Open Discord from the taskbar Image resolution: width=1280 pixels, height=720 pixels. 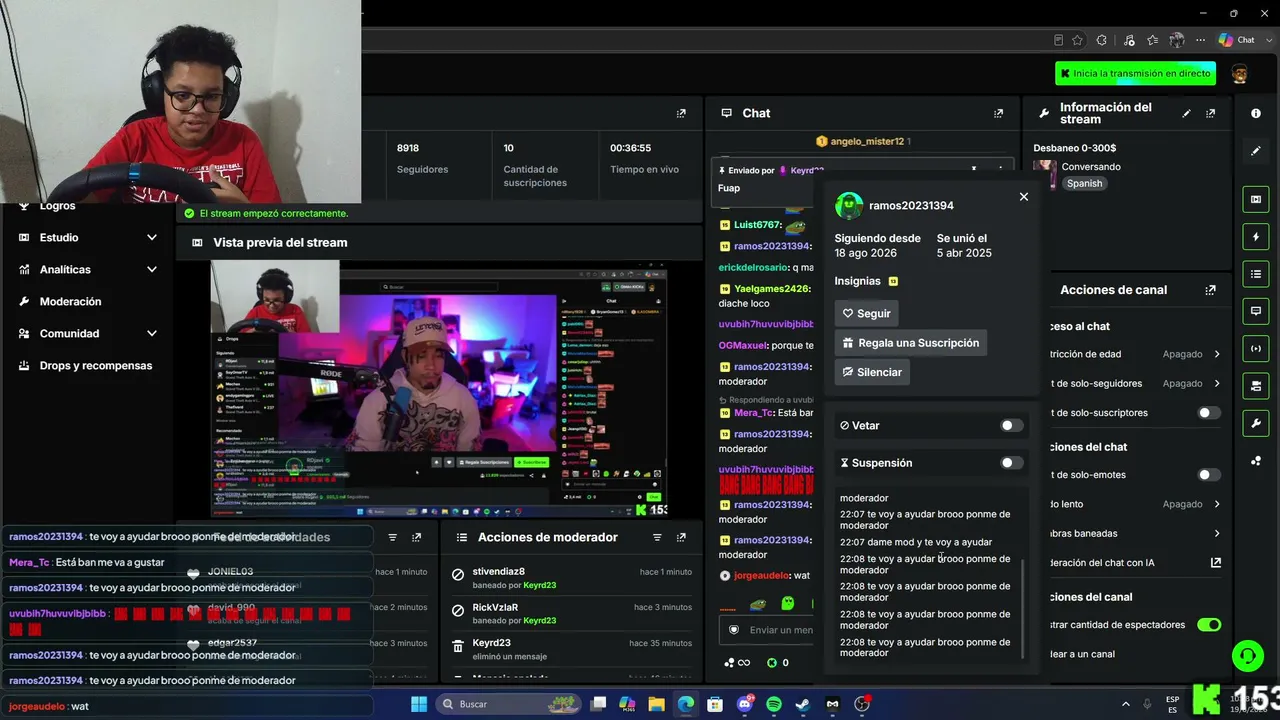click(x=745, y=704)
